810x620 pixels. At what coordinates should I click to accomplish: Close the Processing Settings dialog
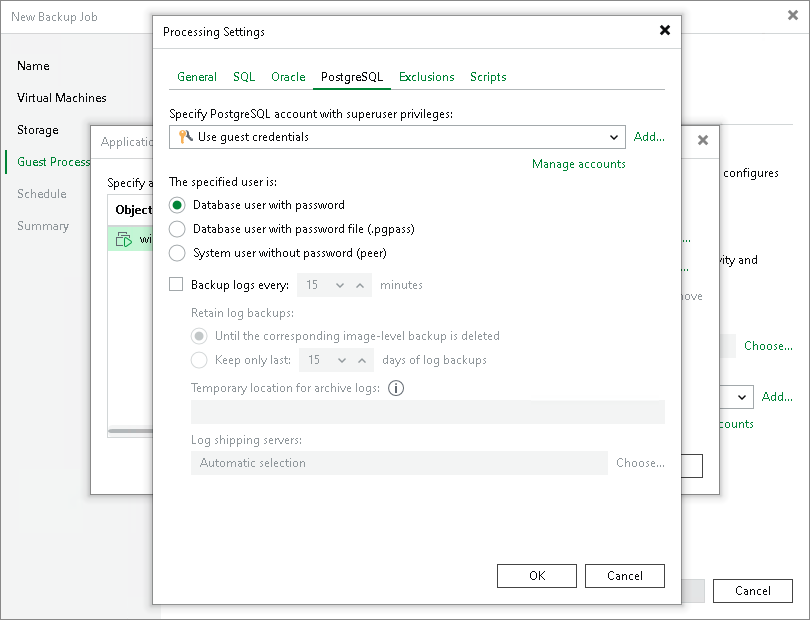pyautogui.click(x=665, y=31)
